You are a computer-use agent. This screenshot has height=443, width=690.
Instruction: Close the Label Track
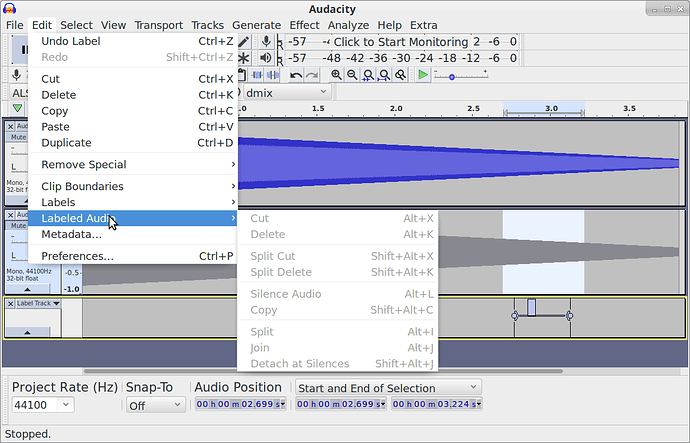pyautogui.click(x=11, y=304)
